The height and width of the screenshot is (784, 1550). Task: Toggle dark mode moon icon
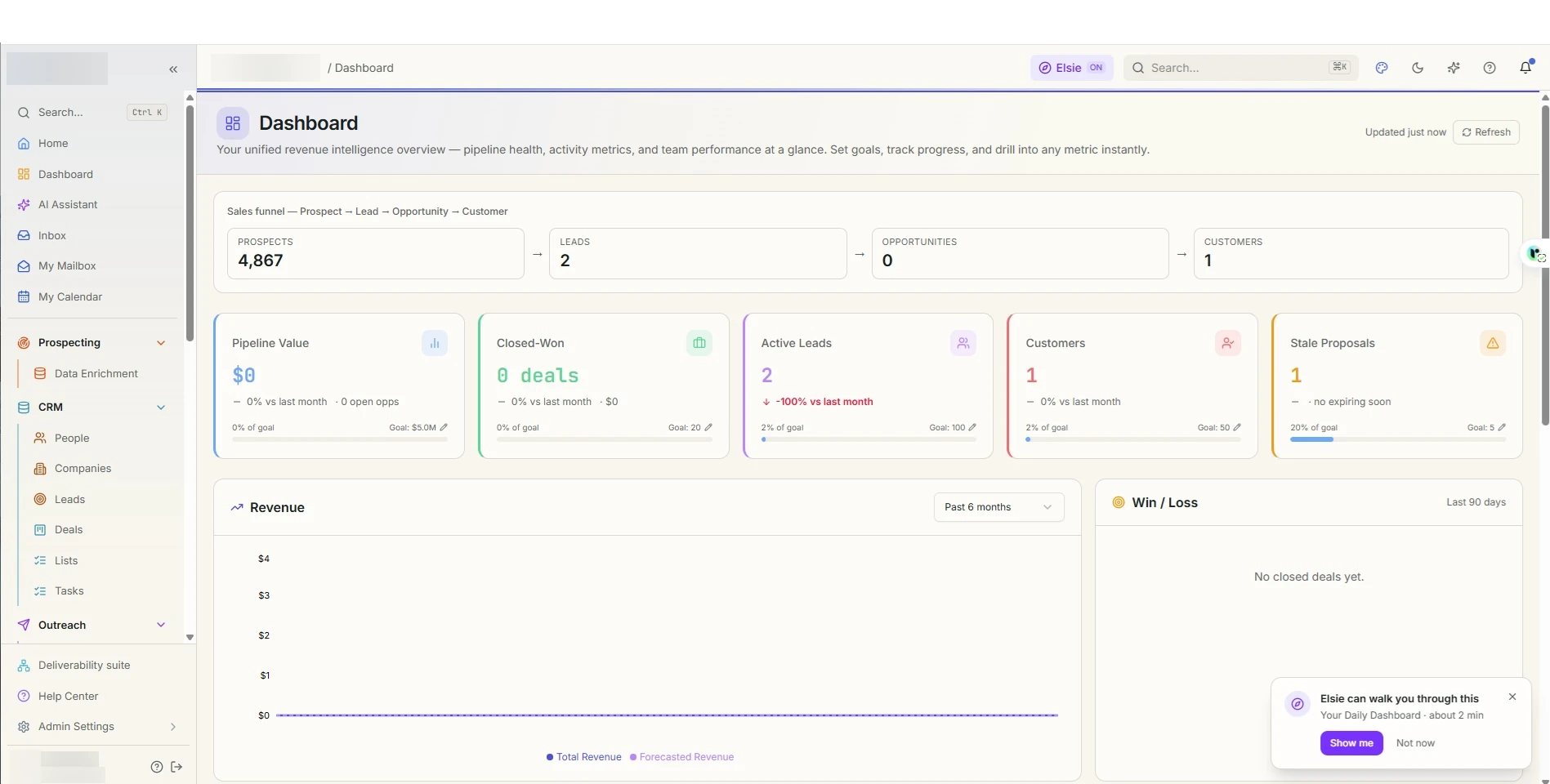coord(1418,68)
